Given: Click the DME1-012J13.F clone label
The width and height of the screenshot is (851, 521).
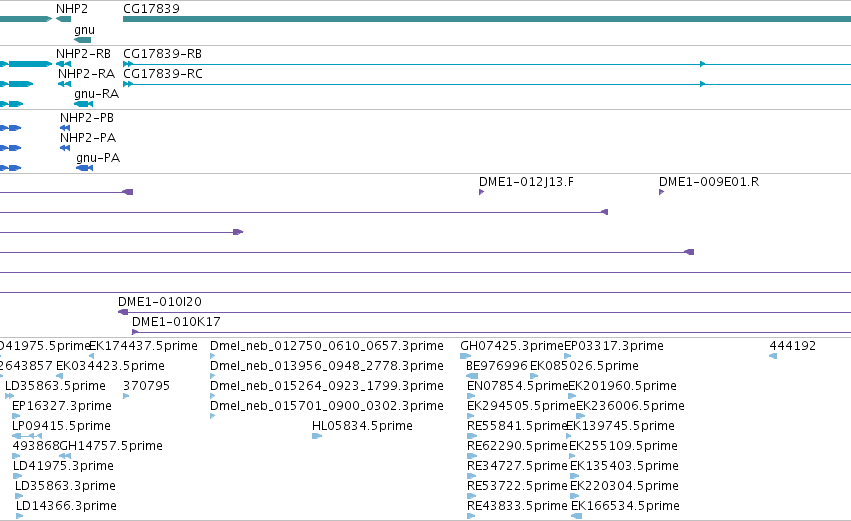Looking at the screenshot, I should click(x=526, y=182).
